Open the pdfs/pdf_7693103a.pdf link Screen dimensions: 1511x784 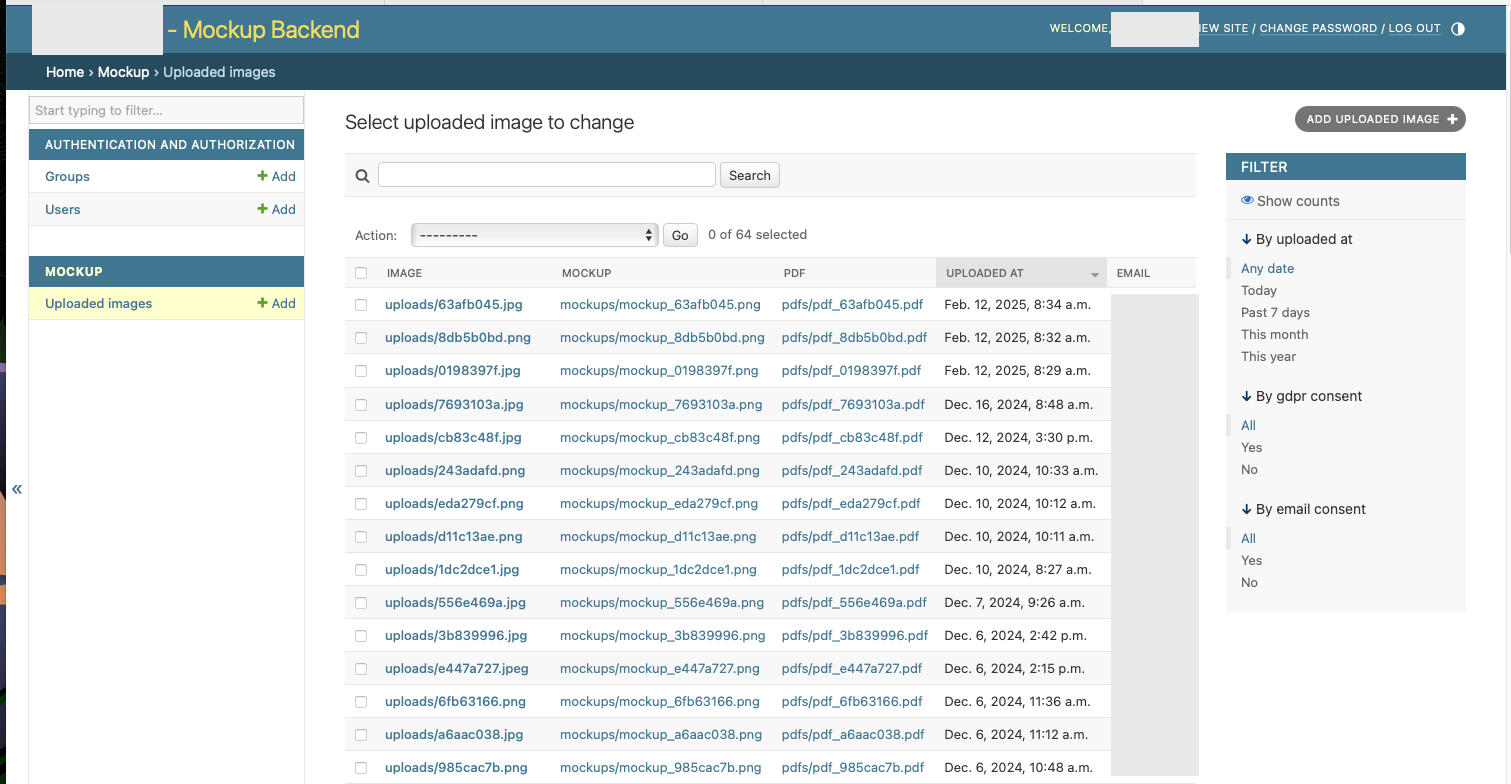click(x=853, y=405)
